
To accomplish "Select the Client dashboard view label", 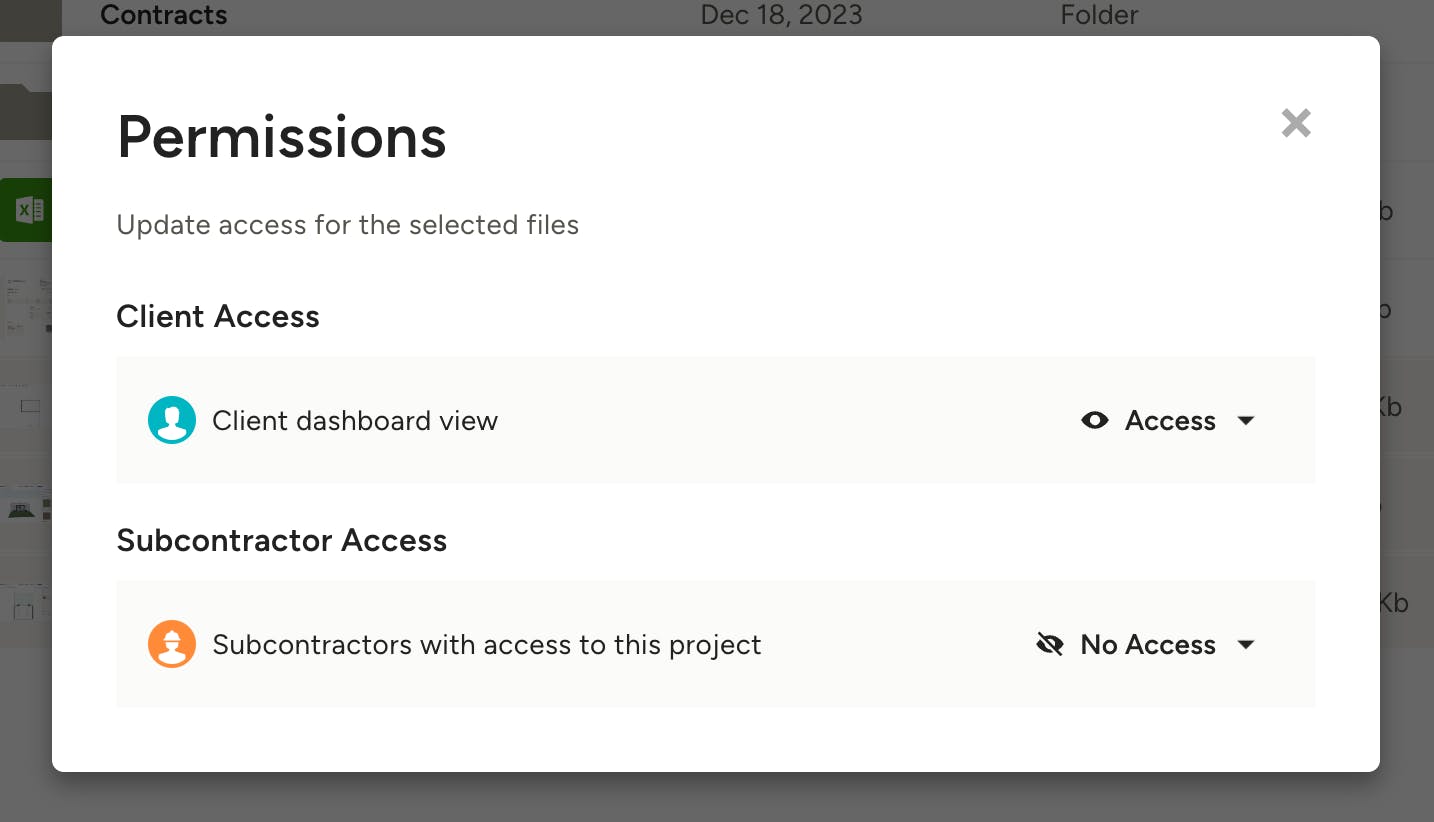I will tap(355, 421).
